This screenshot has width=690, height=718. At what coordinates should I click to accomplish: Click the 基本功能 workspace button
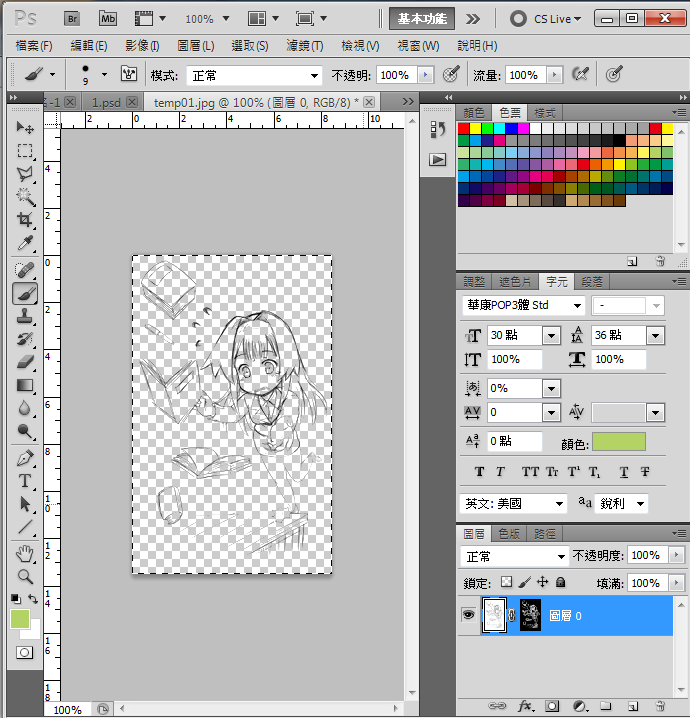pyautogui.click(x=422, y=18)
